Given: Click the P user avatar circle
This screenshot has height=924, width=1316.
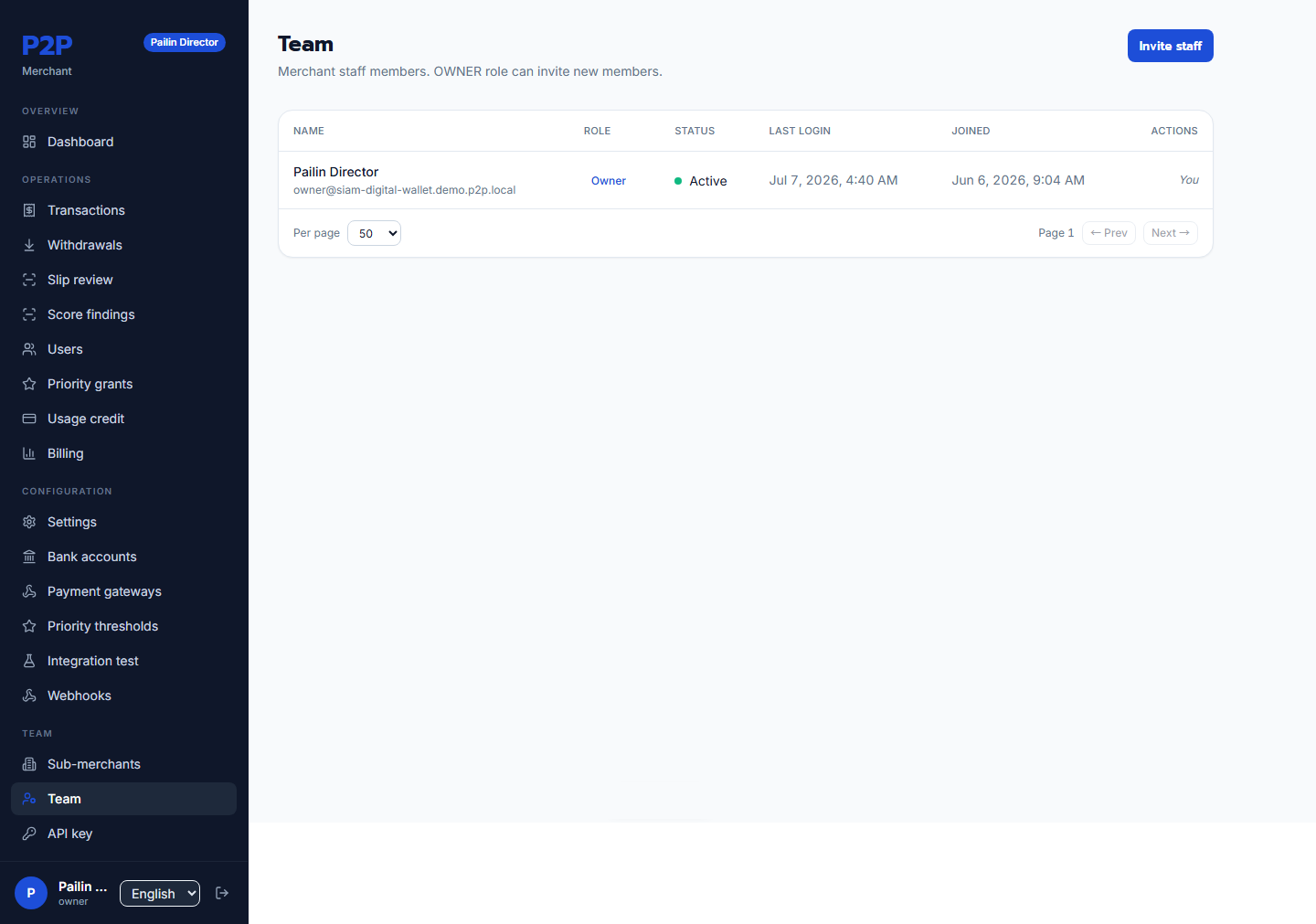Looking at the screenshot, I should click(x=31, y=893).
